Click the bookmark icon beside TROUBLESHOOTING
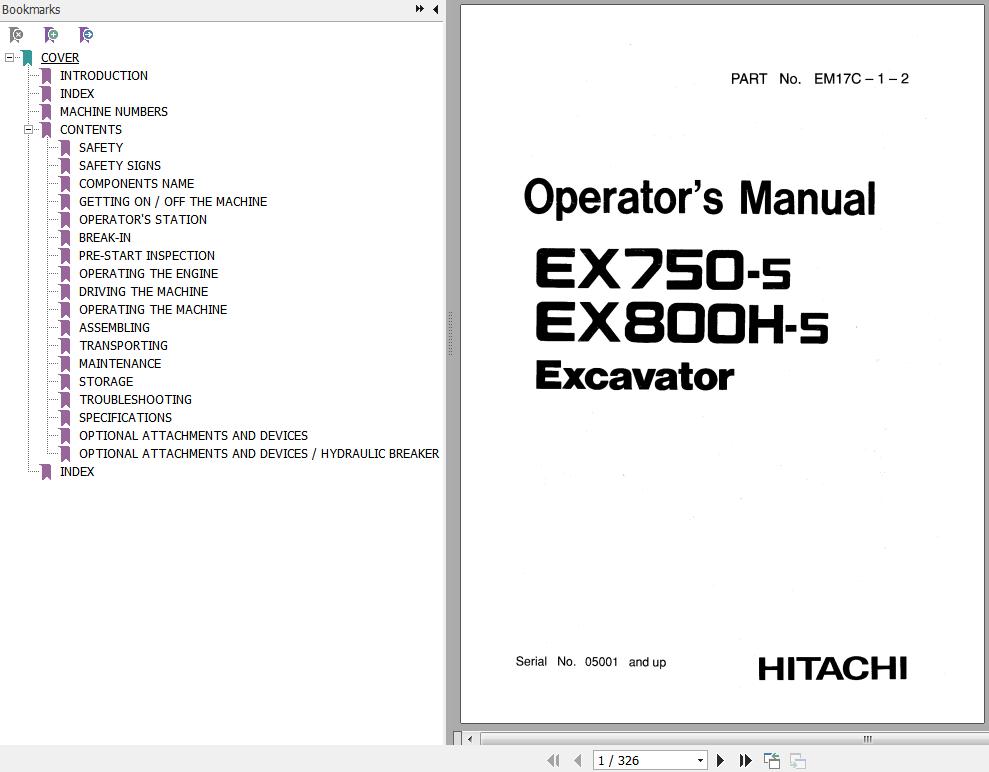The image size is (989, 772). pos(65,399)
